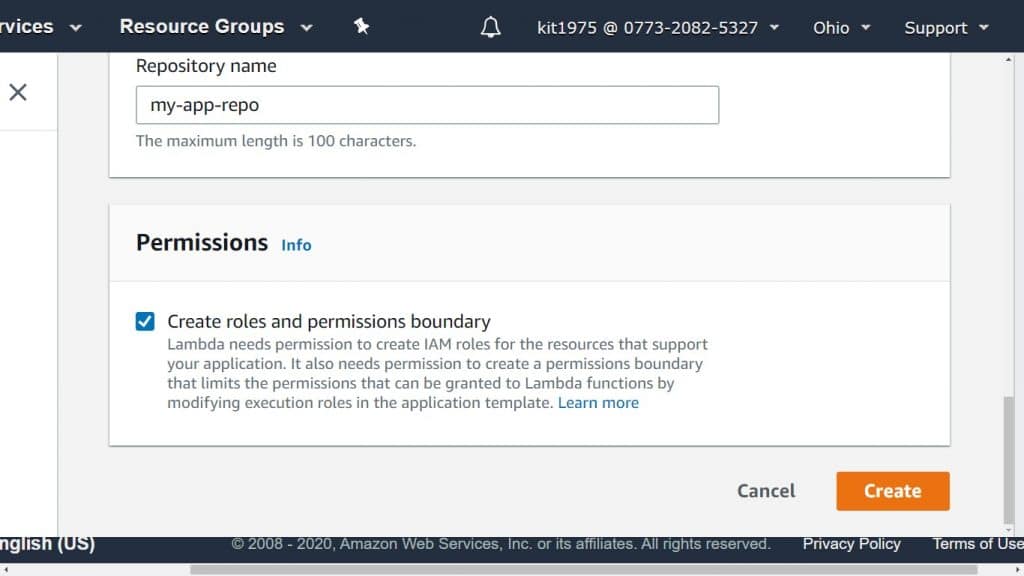The width and height of the screenshot is (1024, 576).
Task: Open the Privacy Policy footer link
Action: 851,544
